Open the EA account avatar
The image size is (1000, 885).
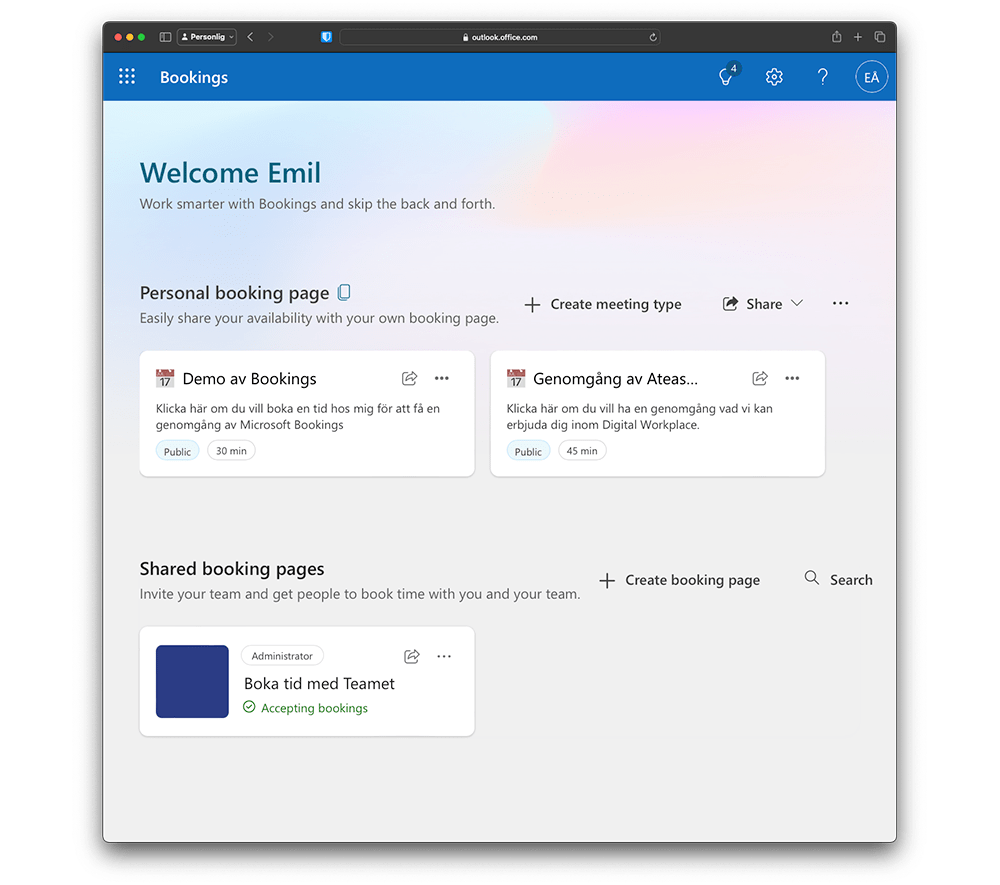(871, 77)
